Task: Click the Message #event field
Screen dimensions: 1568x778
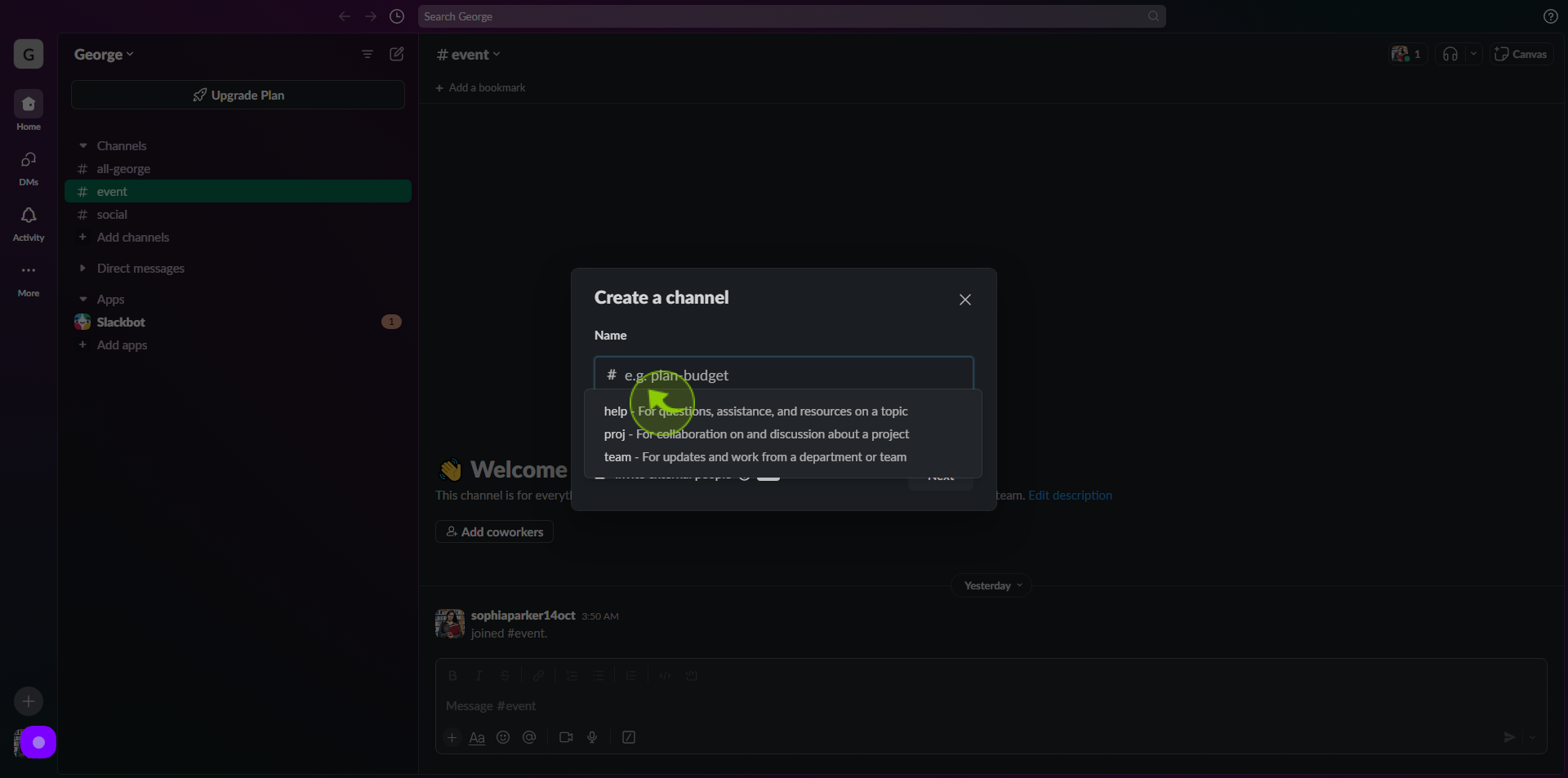Action: [991, 706]
